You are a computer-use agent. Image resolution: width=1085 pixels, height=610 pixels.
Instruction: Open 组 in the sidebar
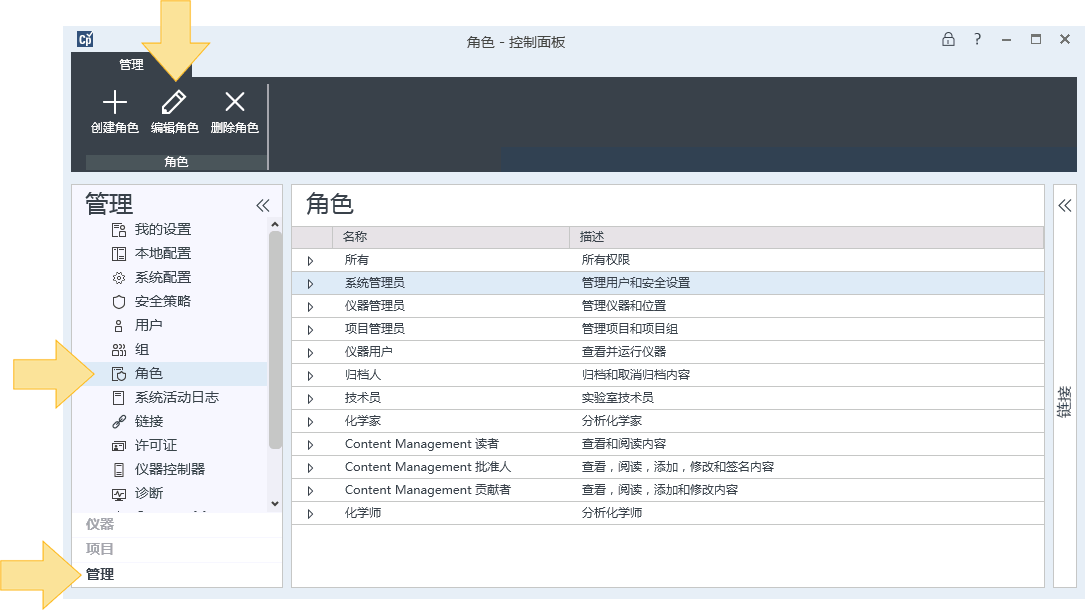tap(142, 349)
